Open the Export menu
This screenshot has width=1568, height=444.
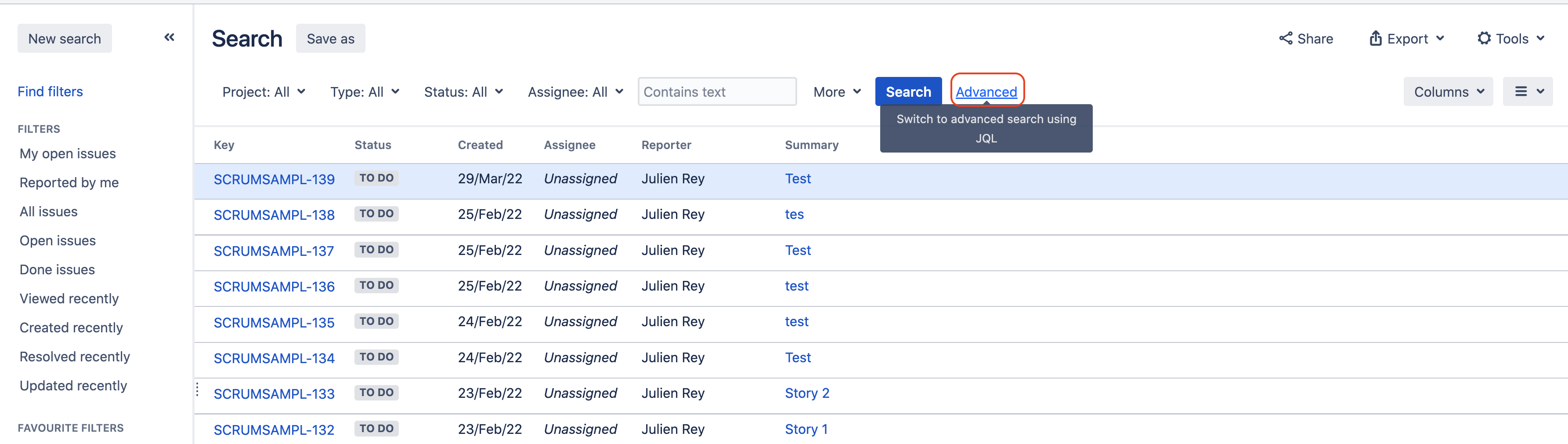click(1406, 39)
